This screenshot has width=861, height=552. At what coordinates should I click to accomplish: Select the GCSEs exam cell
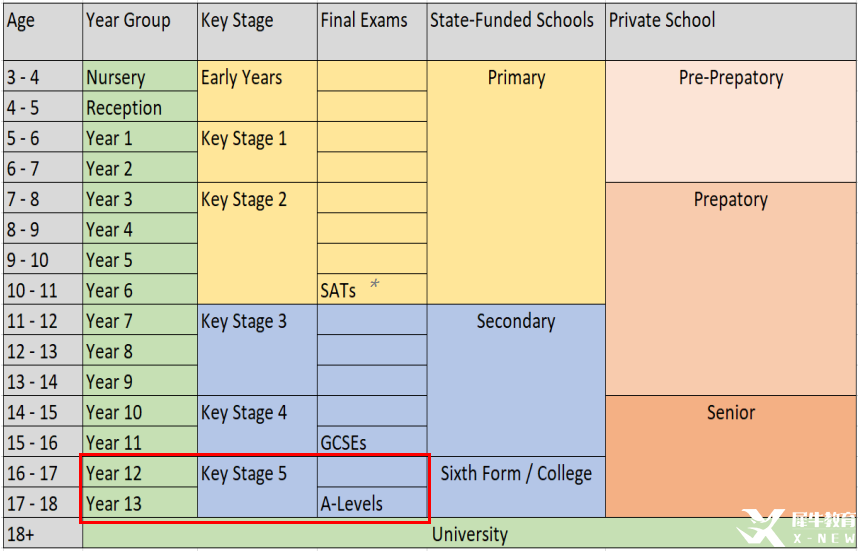click(344, 443)
